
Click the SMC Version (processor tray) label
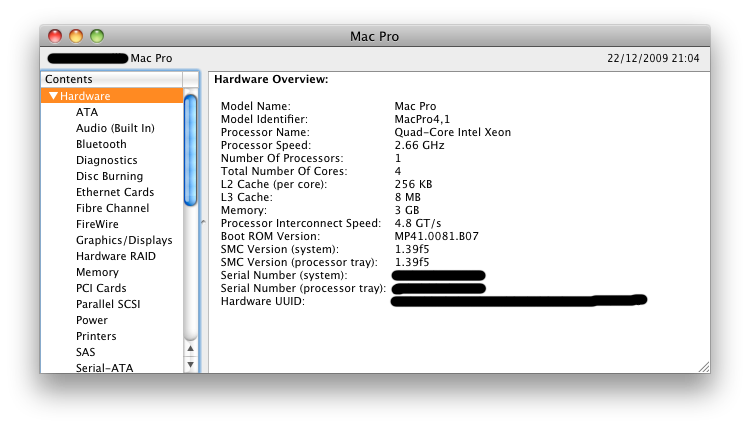point(299,262)
